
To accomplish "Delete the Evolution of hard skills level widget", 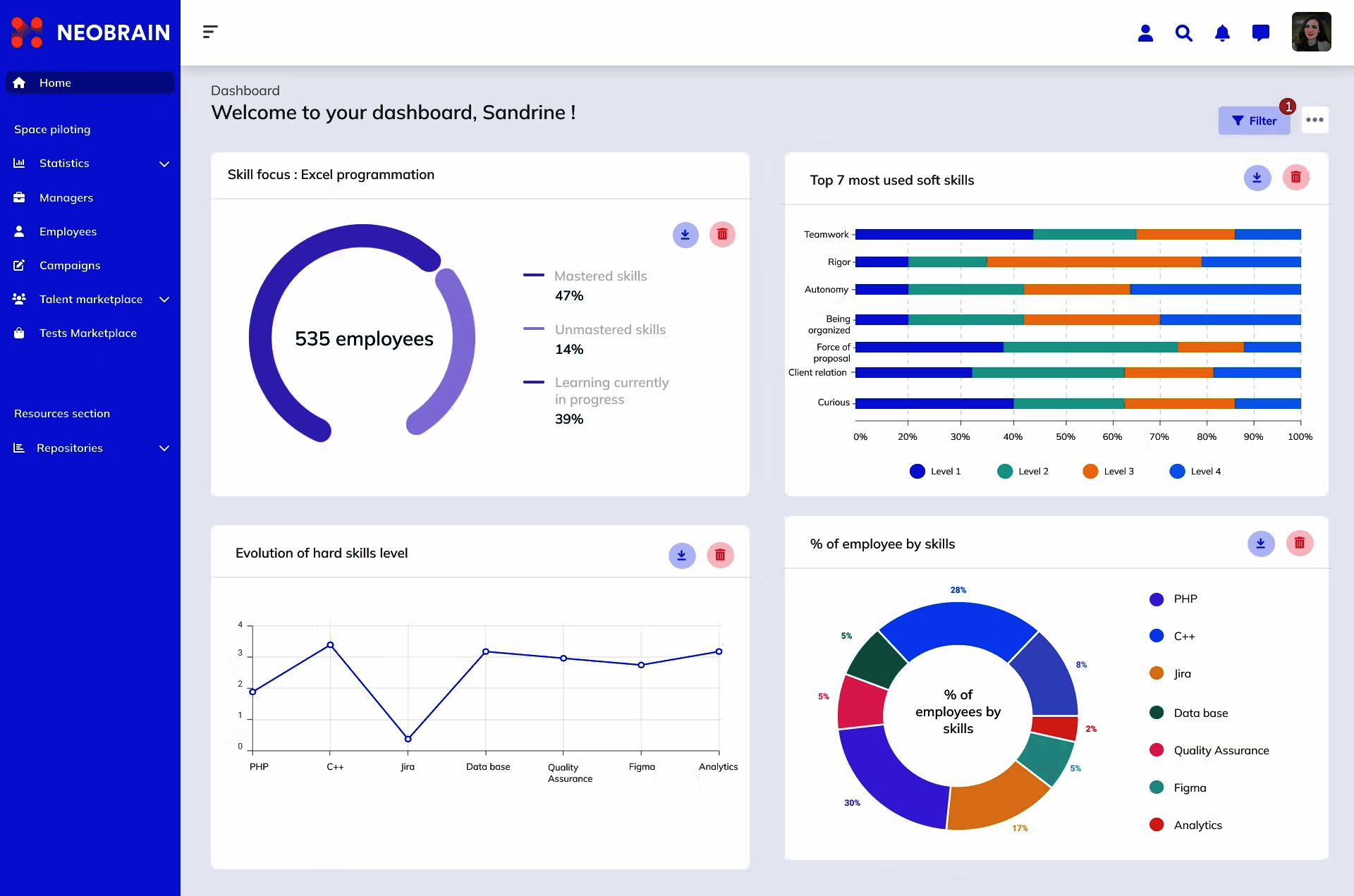I will (720, 556).
